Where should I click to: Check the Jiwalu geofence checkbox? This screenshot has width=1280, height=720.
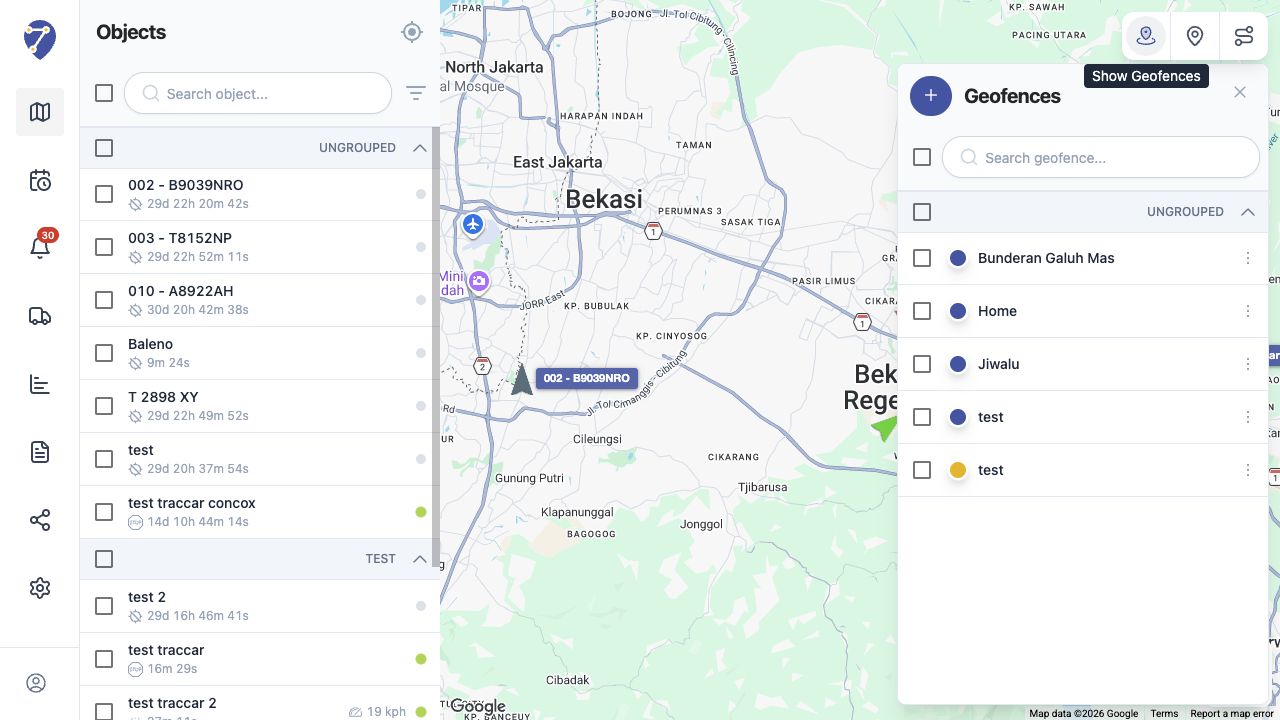coord(922,364)
